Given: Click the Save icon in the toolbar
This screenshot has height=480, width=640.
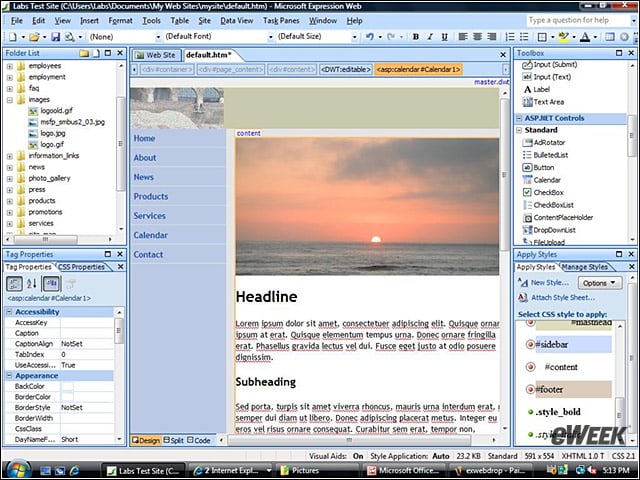Looking at the screenshot, I should [x=55, y=37].
